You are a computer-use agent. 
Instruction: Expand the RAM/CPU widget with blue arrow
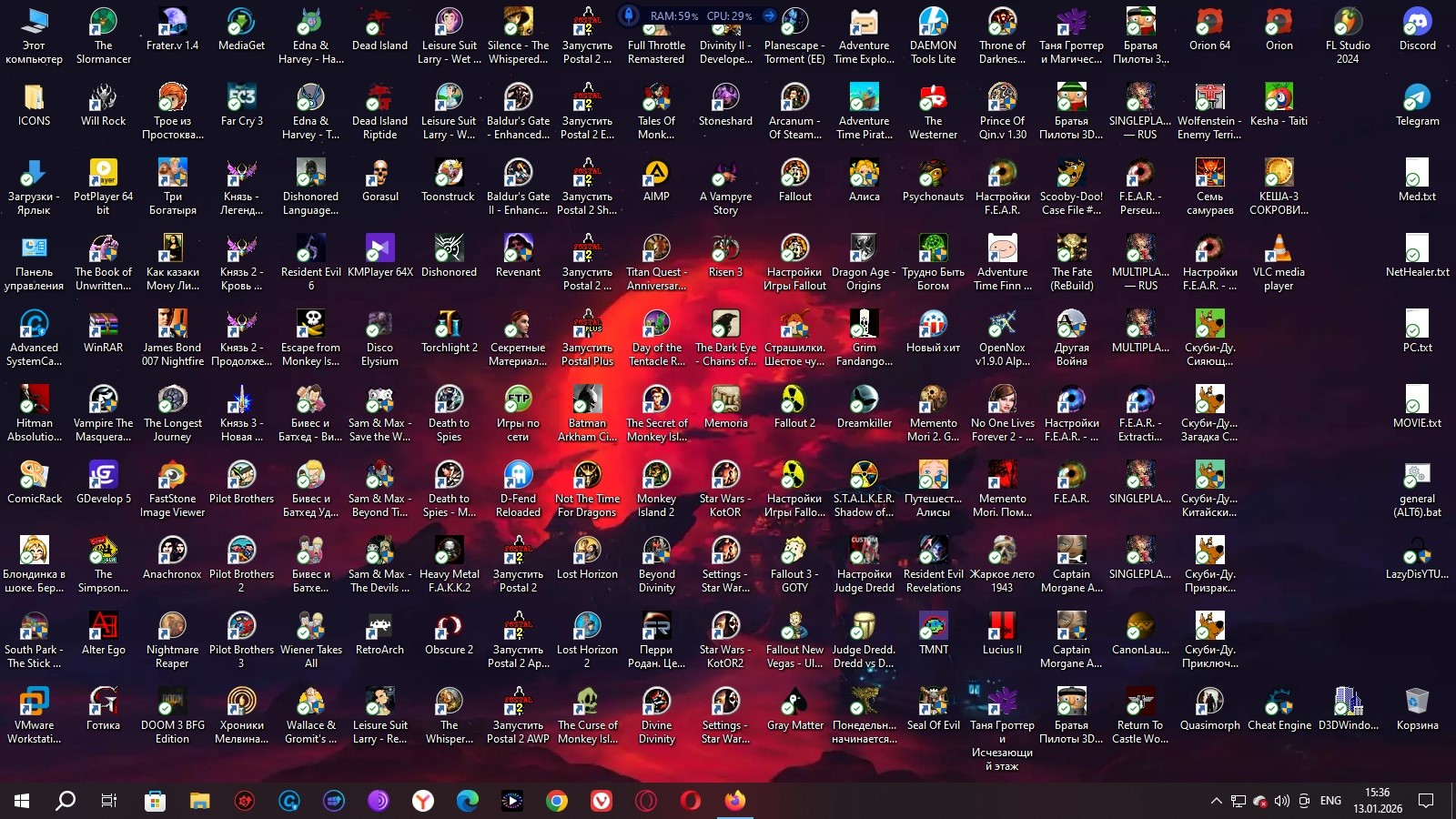(769, 15)
